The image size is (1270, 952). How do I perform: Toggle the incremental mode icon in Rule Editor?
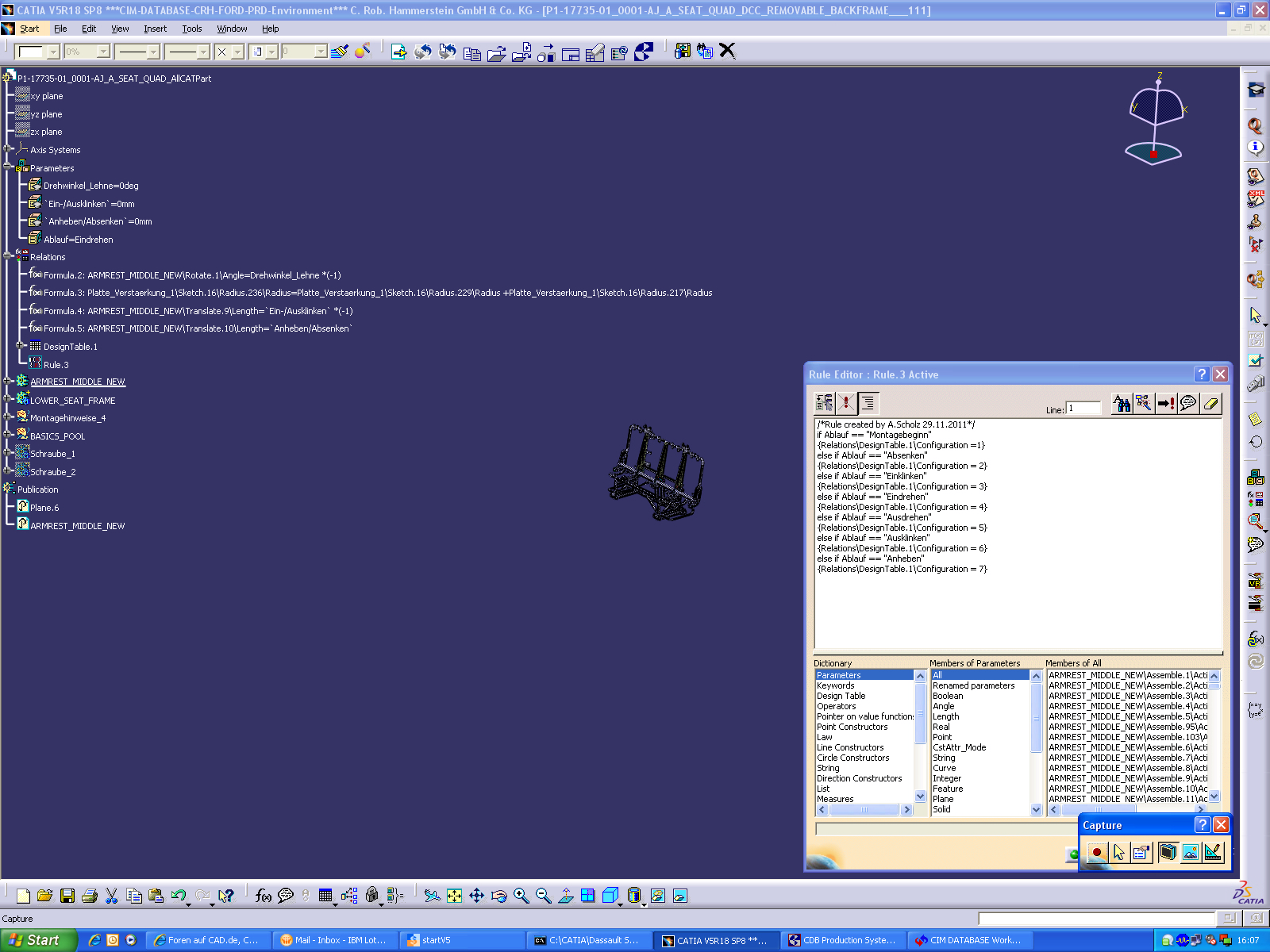click(x=824, y=403)
